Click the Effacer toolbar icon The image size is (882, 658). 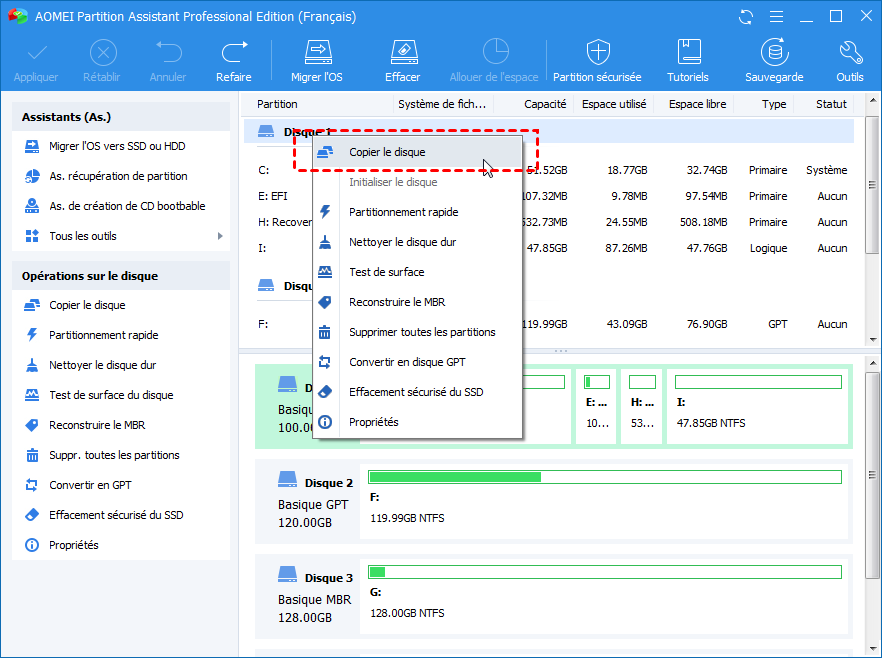coord(402,52)
